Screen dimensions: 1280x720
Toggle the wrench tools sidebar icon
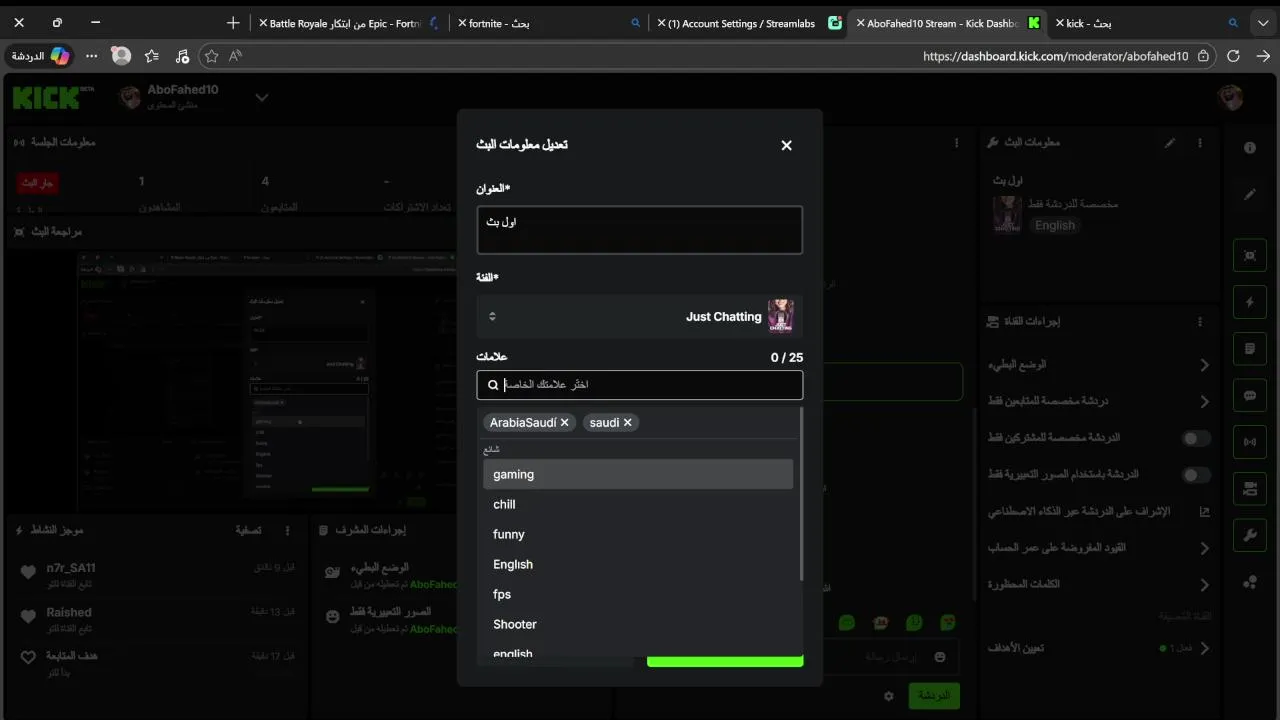[x=1250, y=536]
